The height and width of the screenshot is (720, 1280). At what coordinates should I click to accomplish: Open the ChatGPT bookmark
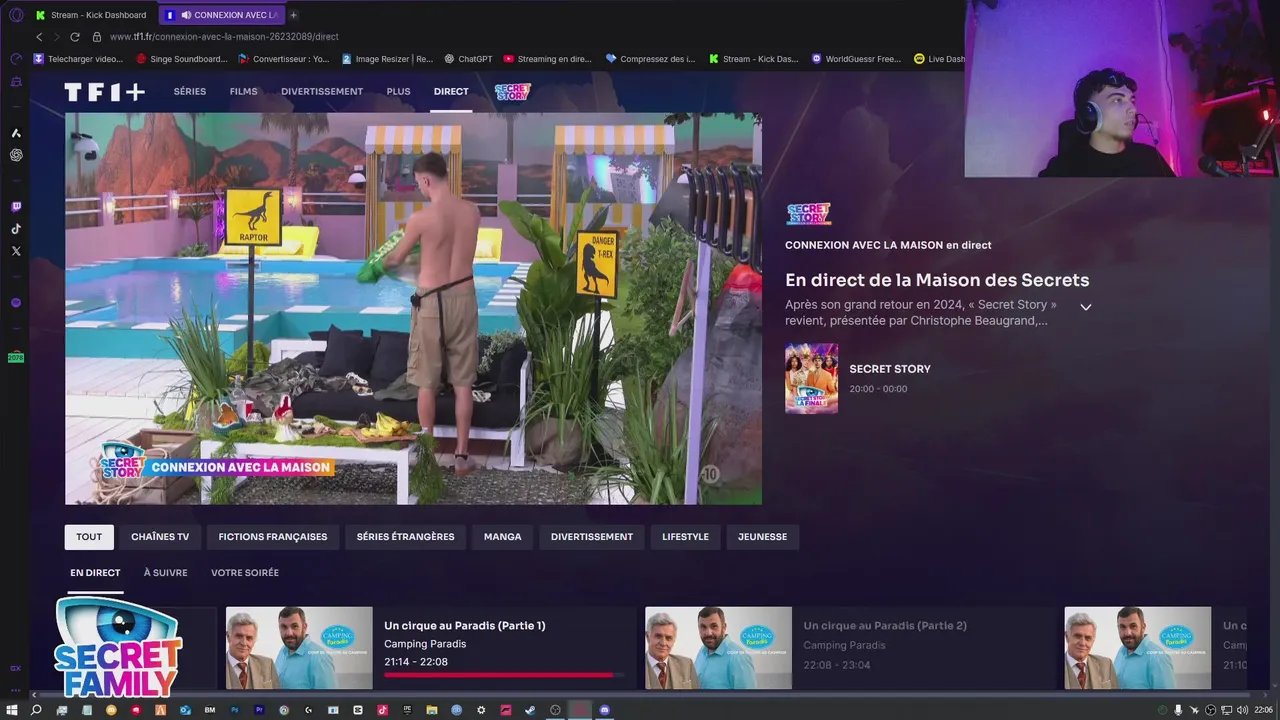pos(468,59)
